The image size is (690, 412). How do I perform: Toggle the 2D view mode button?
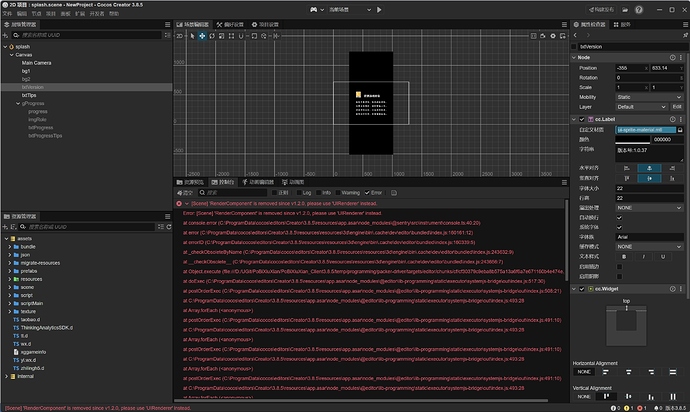pos(180,35)
